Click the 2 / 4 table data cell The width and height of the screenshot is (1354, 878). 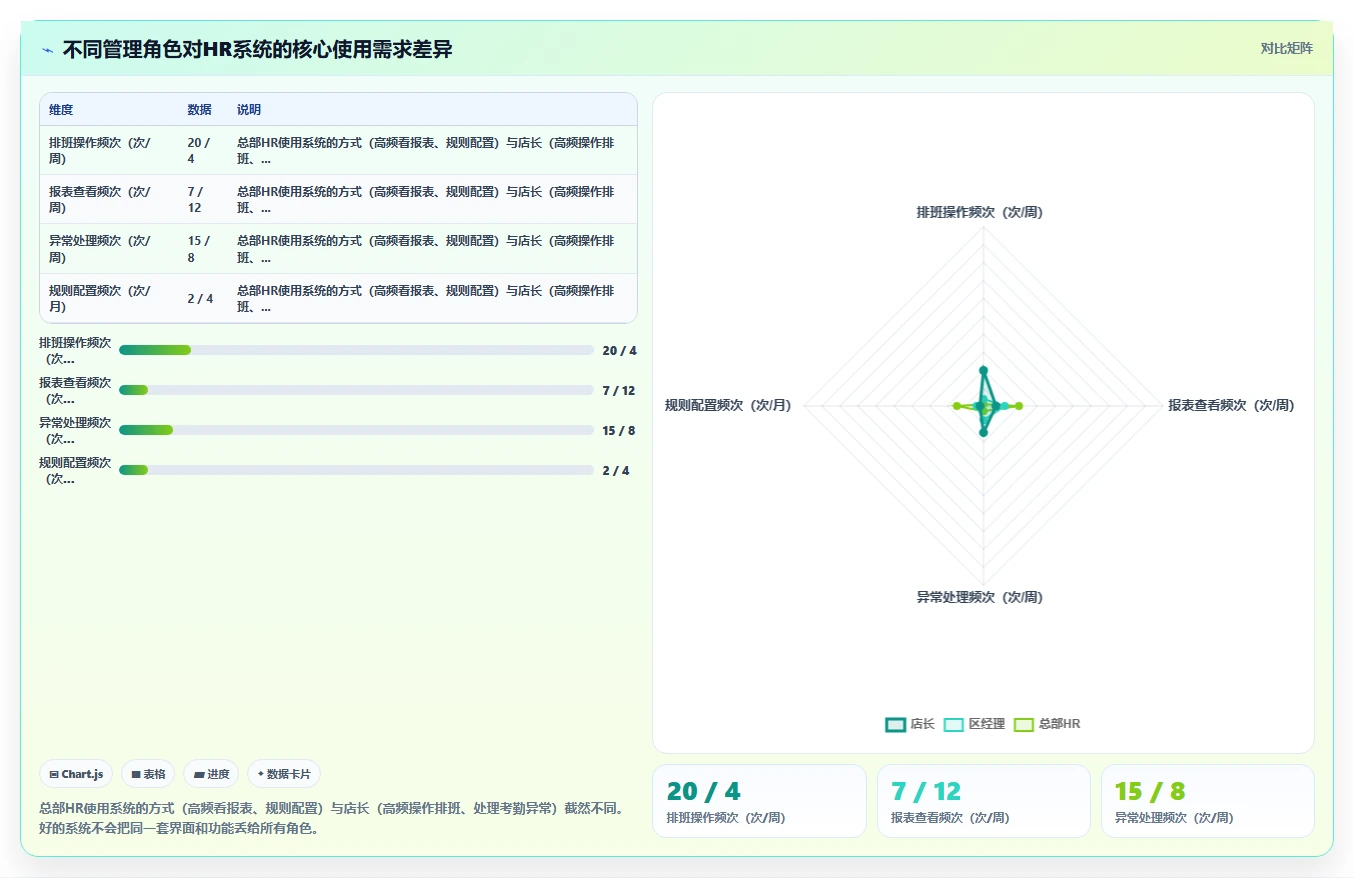tap(201, 299)
